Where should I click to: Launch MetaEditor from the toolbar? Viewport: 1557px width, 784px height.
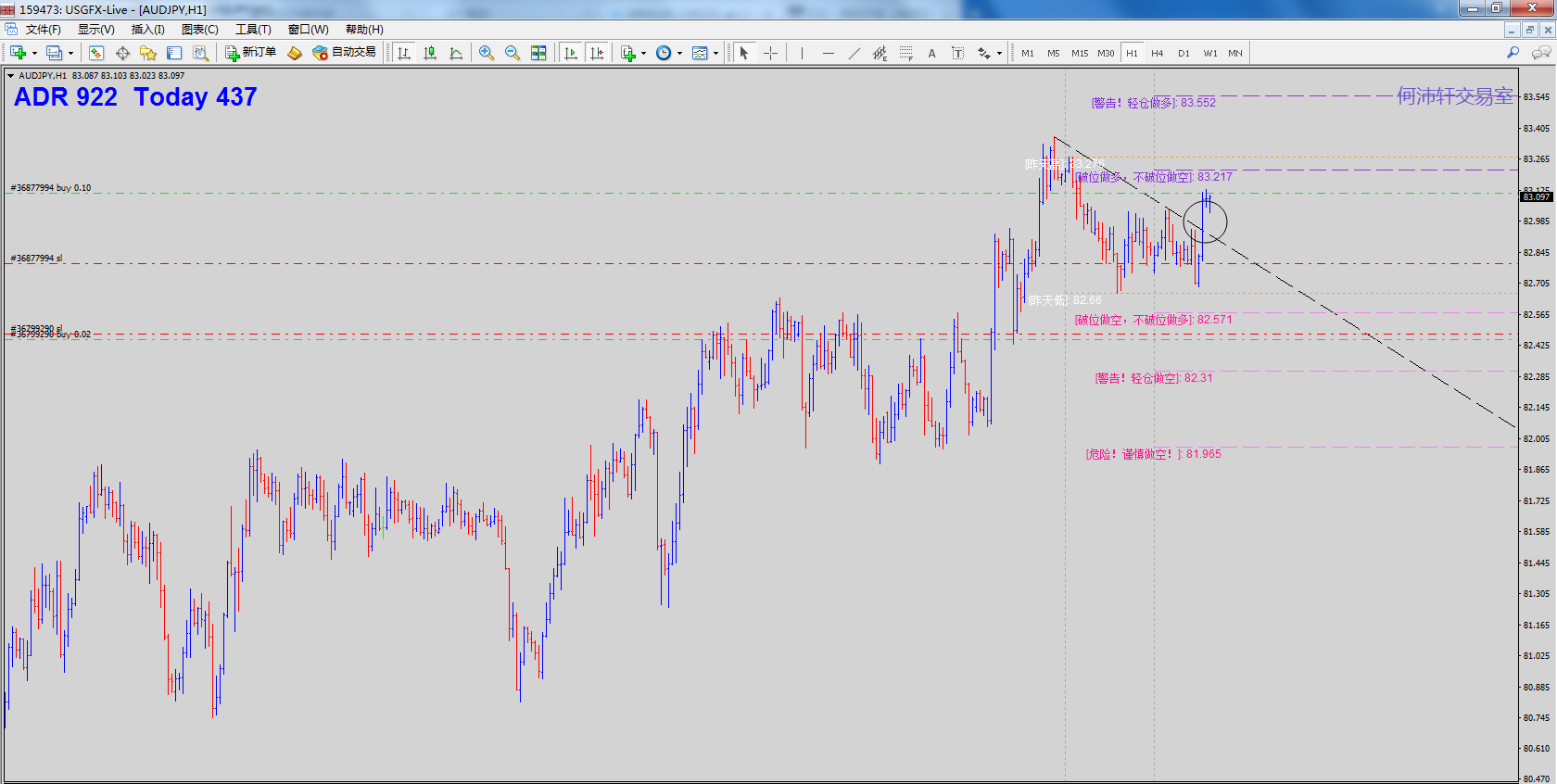coord(295,53)
